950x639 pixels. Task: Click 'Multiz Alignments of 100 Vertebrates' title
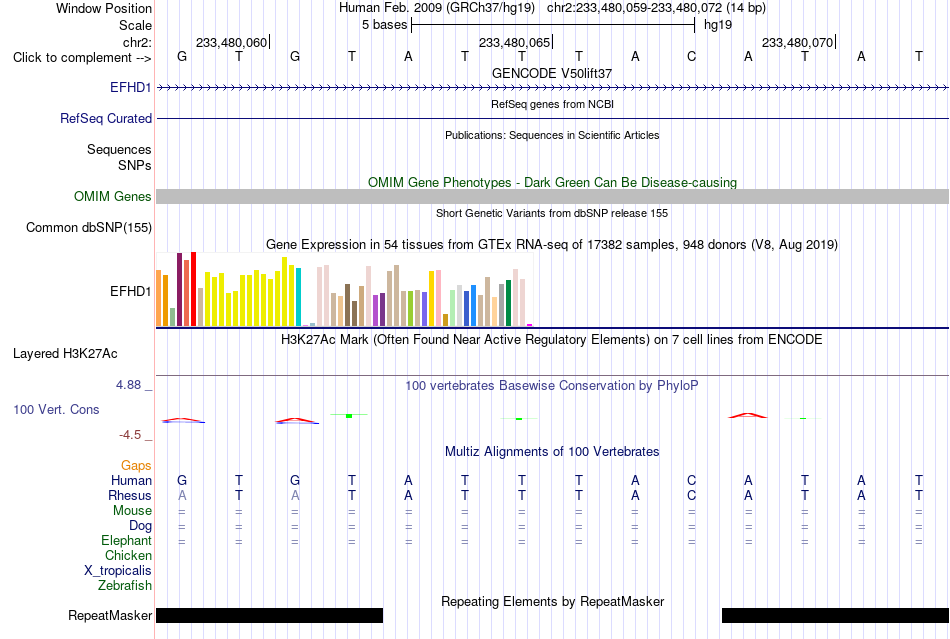click(x=552, y=452)
